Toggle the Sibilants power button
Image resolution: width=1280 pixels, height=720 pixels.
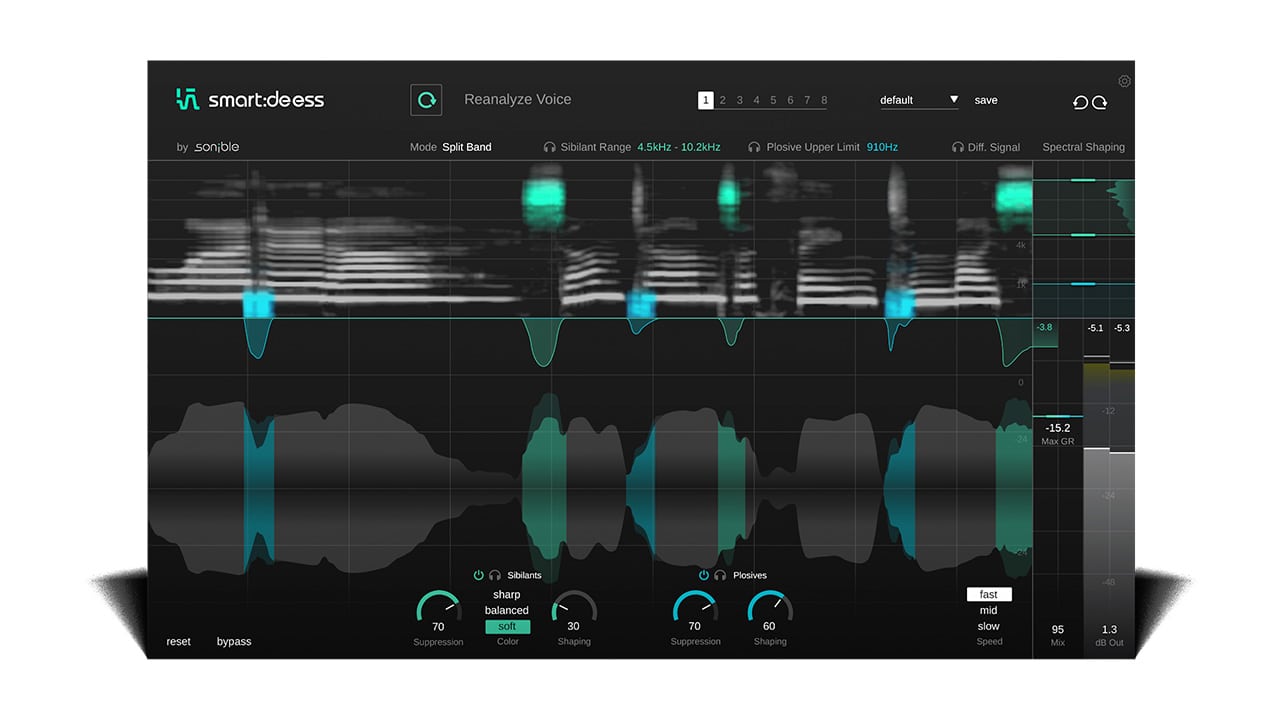coord(479,576)
